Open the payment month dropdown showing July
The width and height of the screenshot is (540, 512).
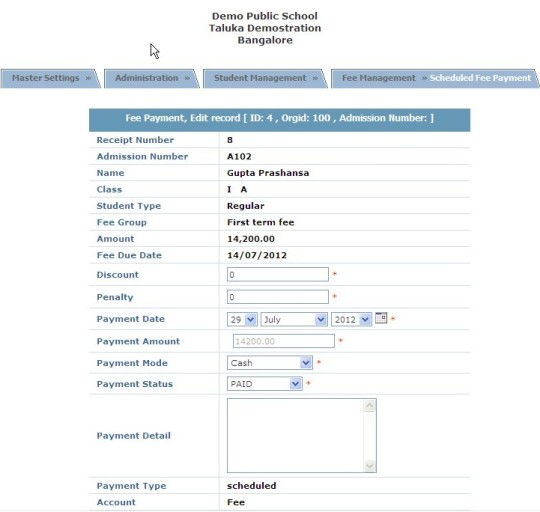pyautogui.click(x=294, y=319)
